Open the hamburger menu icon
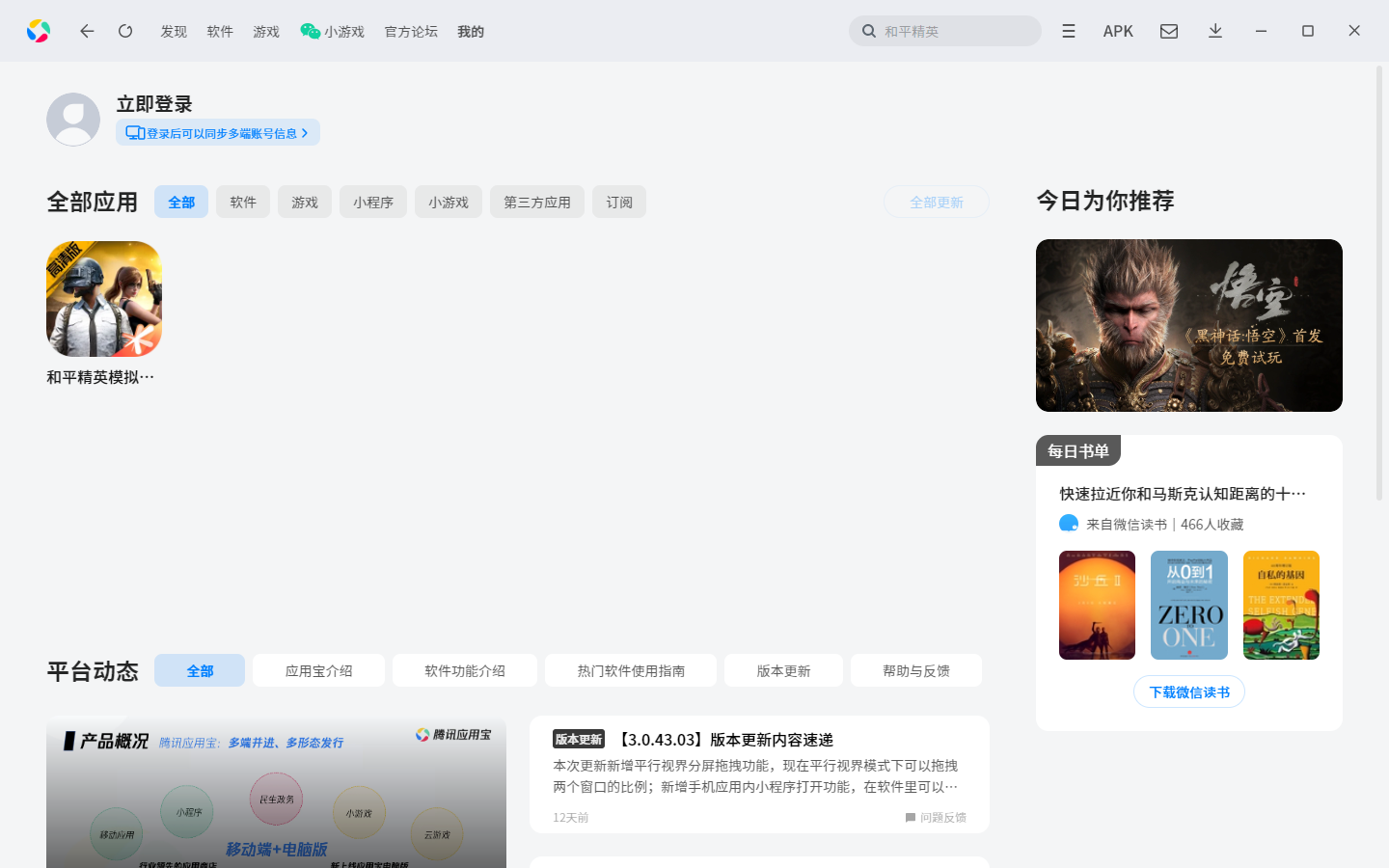This screenshot has height=868, width=1389. 1069,31
